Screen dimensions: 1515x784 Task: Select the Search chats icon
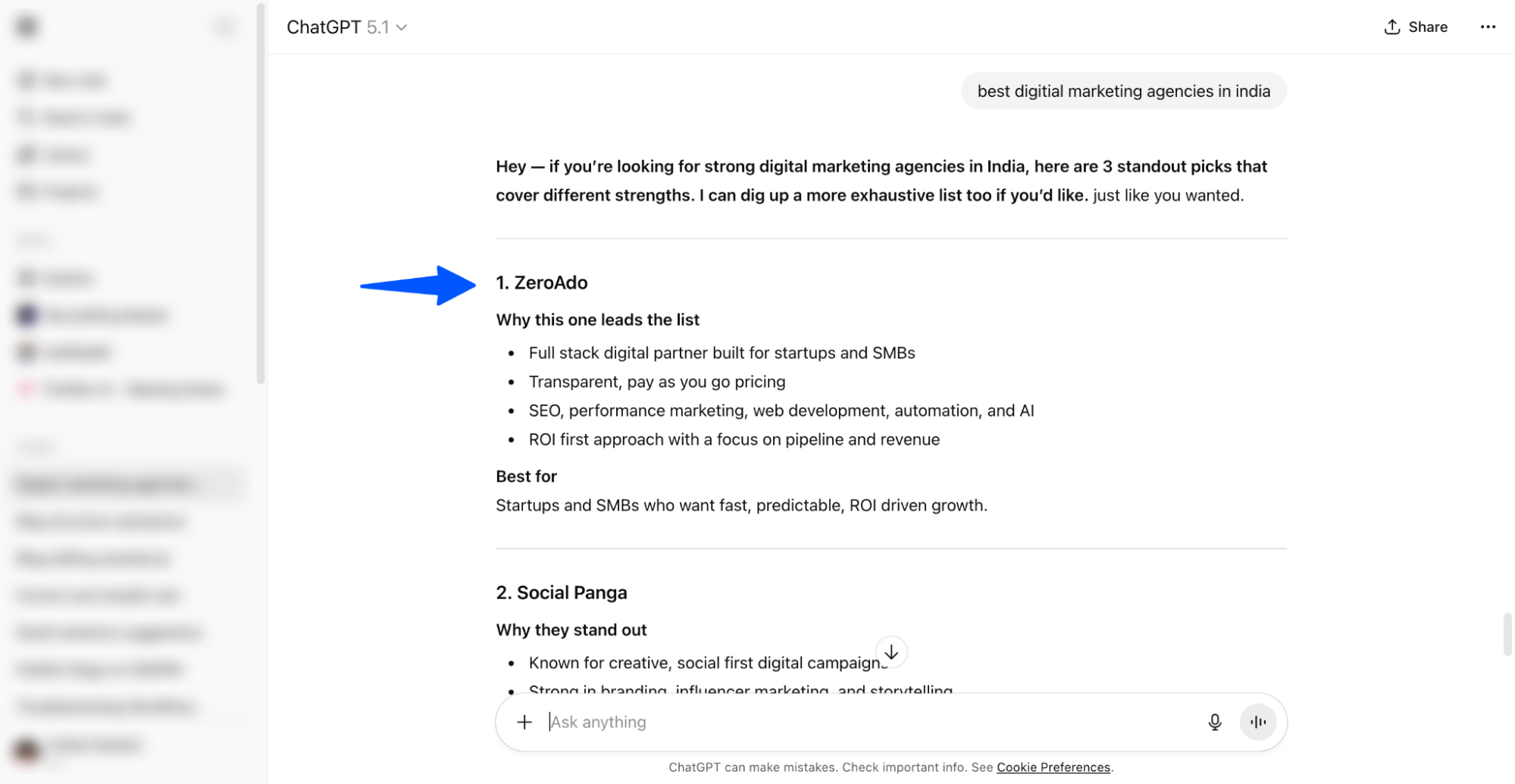[x=72, y=117]
